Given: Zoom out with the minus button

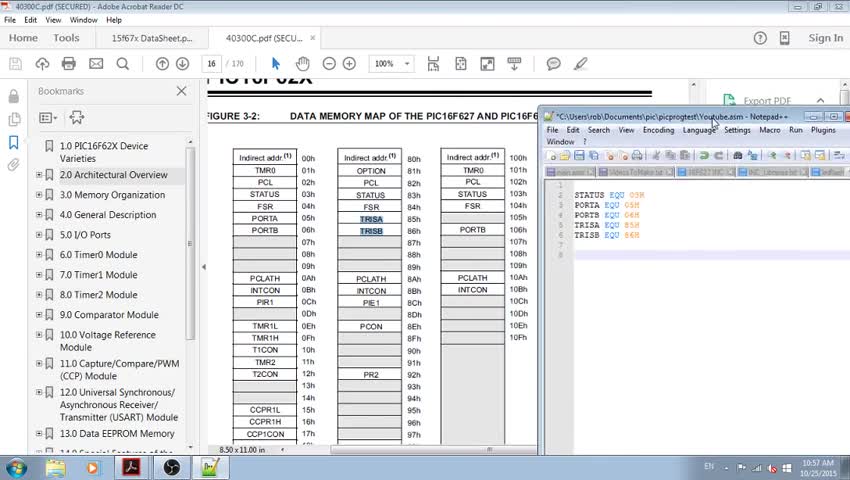Looking at the screenshot, I should [329, 64].
